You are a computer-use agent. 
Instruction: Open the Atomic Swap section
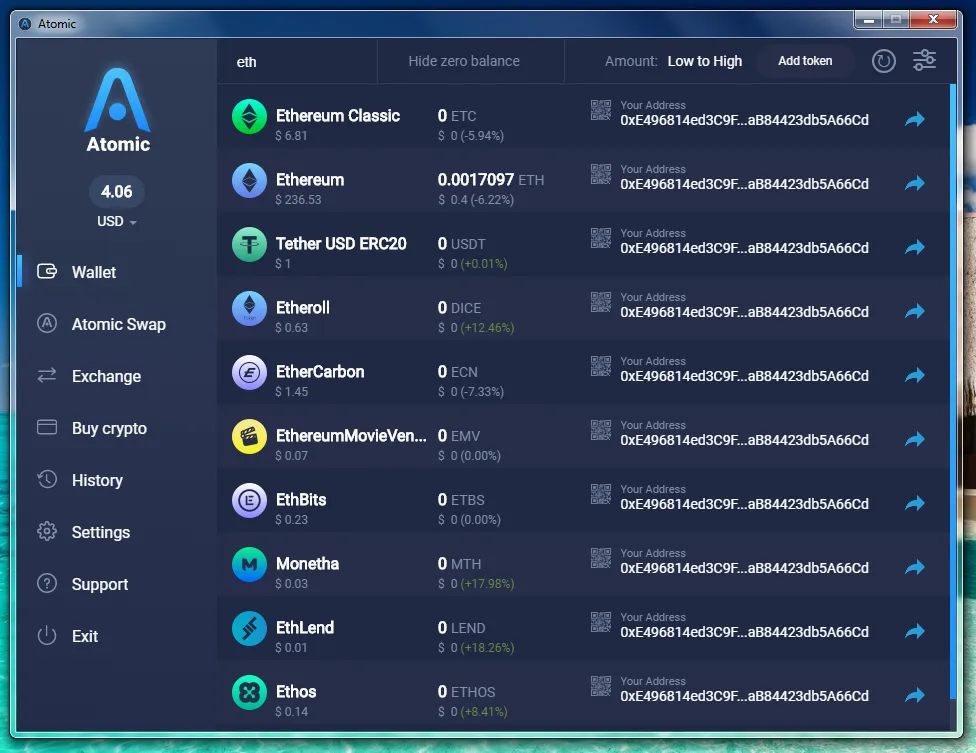tap(118, 324)
